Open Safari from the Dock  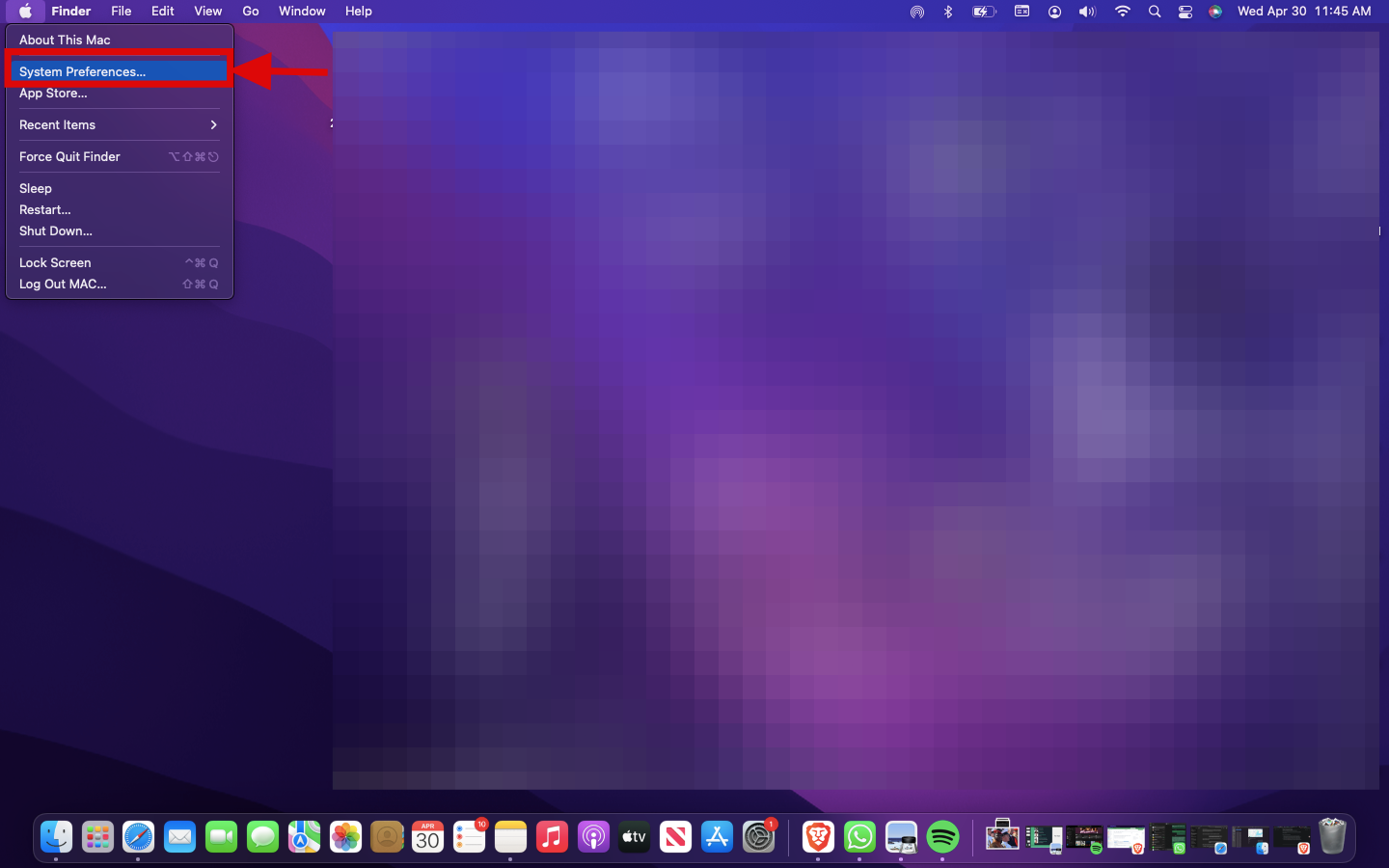[x=138, y=837]
